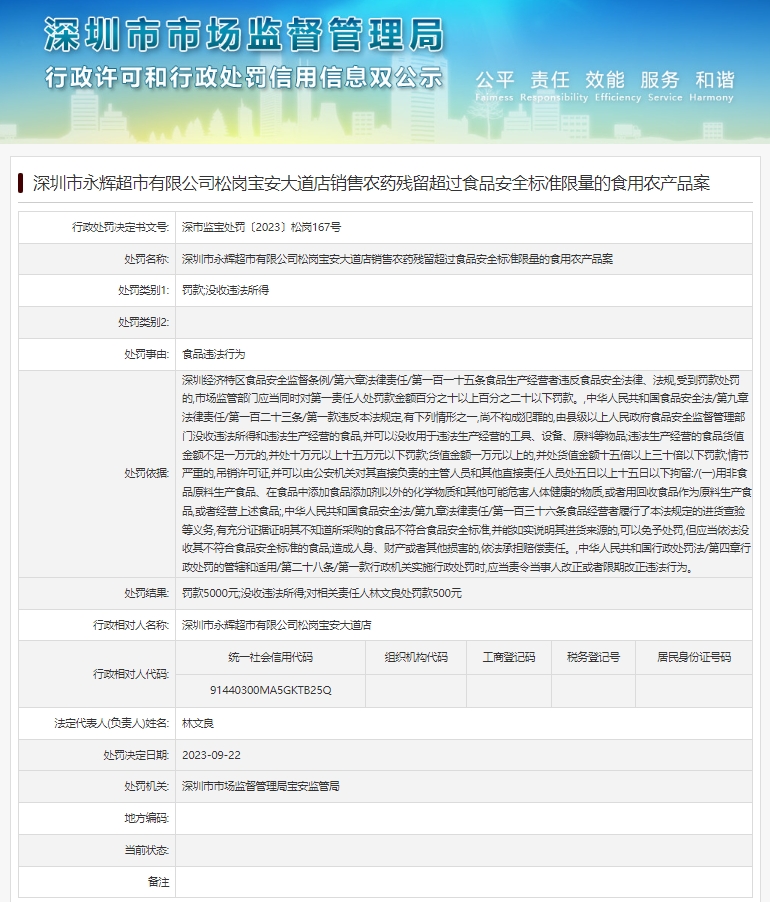Click the 处罚名称 label
The image size is (770, 902).
147,259
